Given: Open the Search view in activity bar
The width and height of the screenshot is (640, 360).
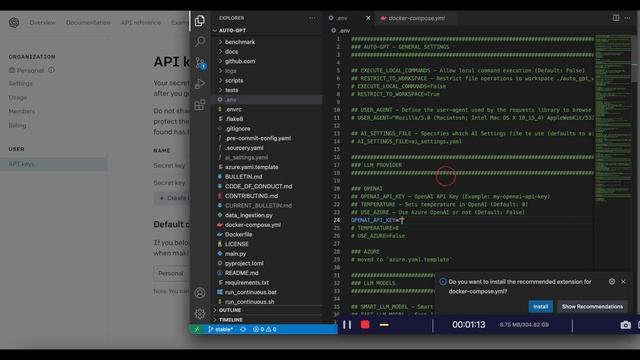Looking at the screenshot, I should (200, 41).
